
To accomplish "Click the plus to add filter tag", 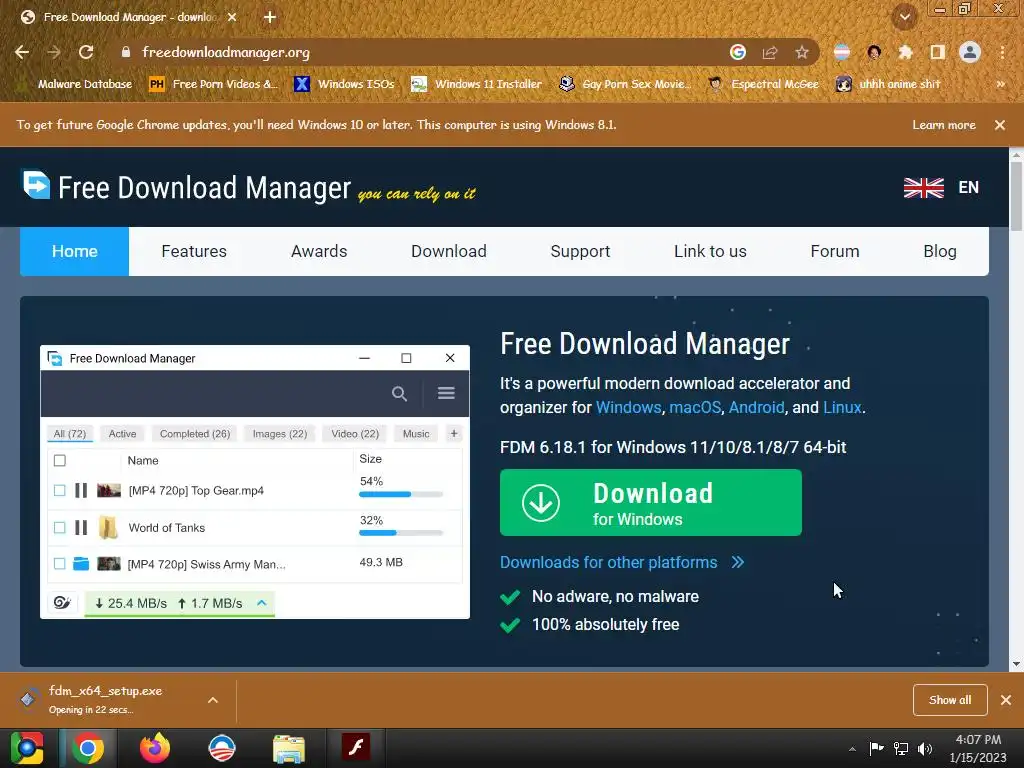I will pyautogui.click(x=454, y=433).
